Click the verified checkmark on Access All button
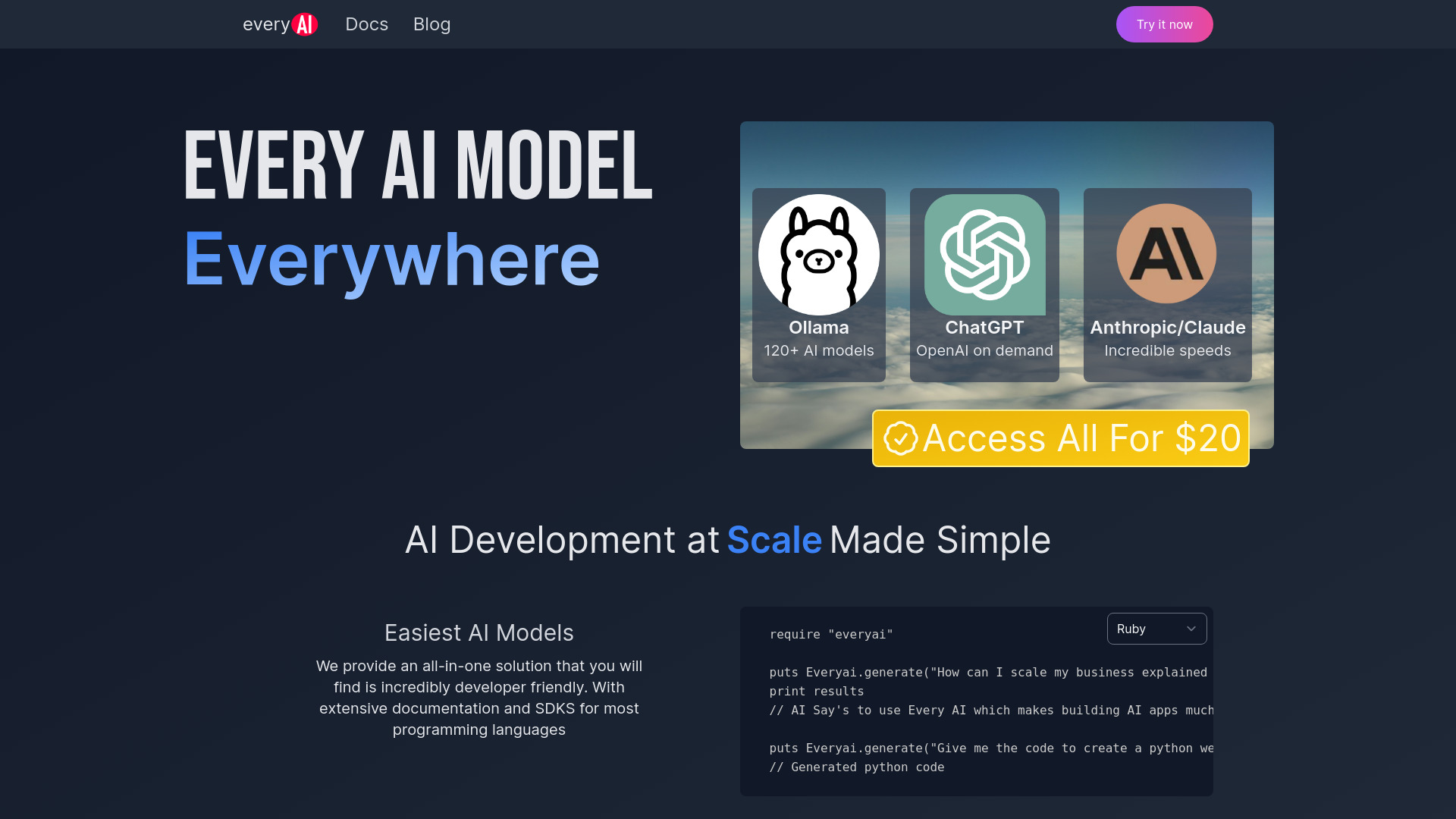The image size is (1456, 819). (897, 438)
